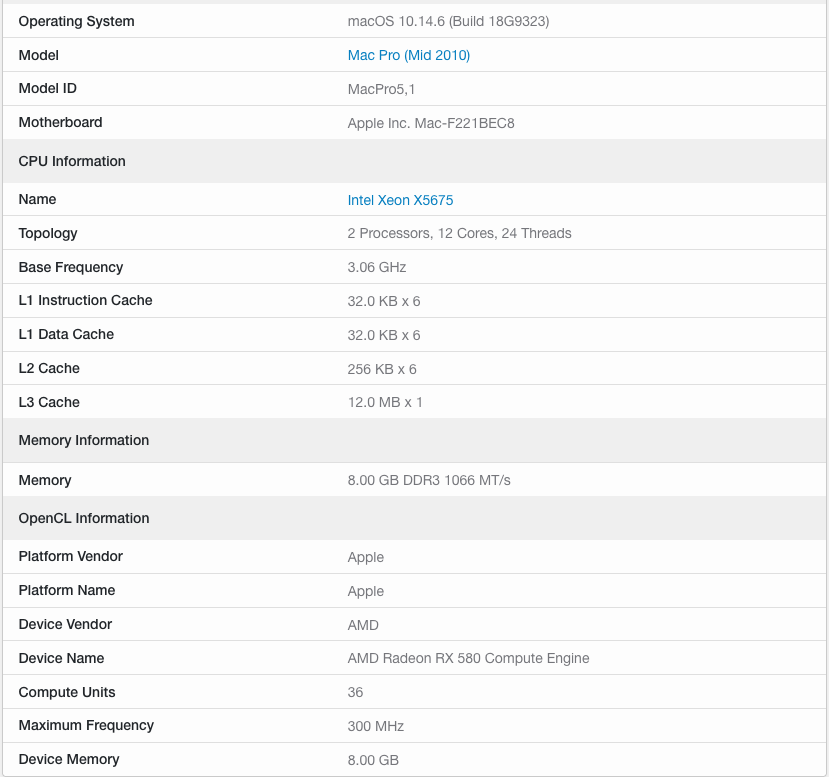The width and height of the screenshot is (829, 777).
Task: Click the L3 Cache label
Action: 49,402
